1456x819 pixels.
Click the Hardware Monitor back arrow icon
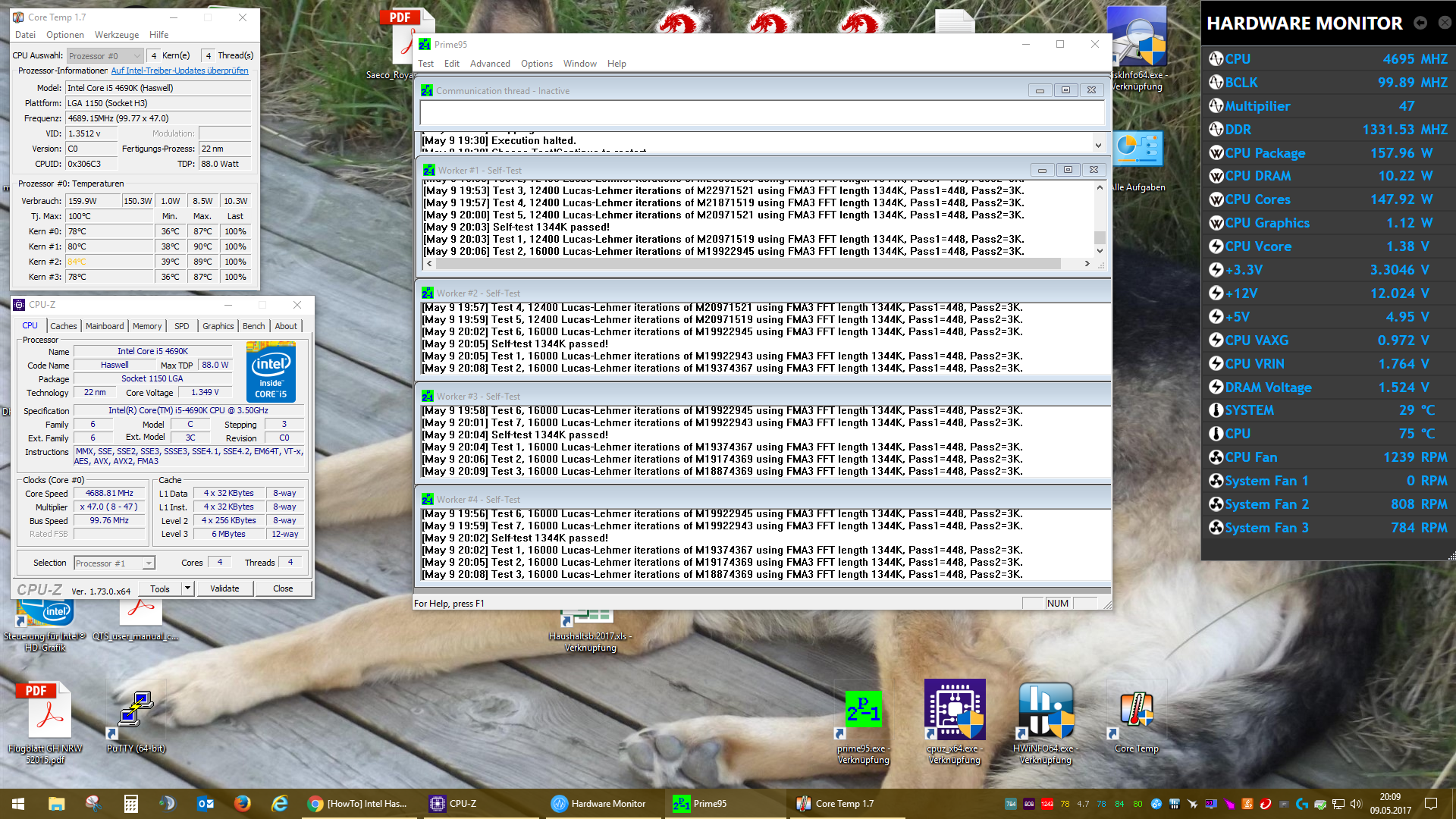click(1420, 23)
